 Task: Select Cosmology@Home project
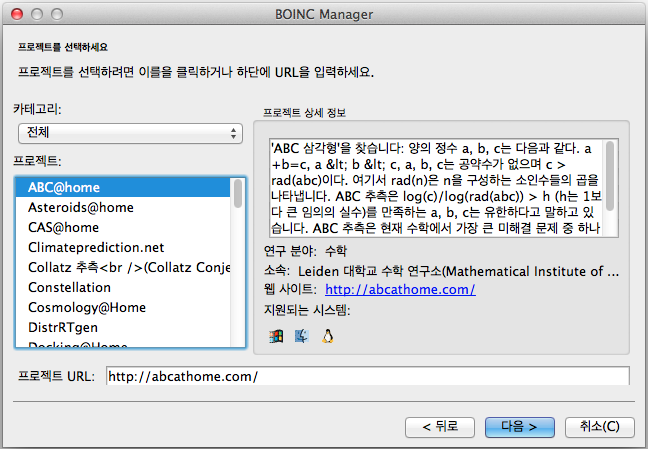click(123, 307)
